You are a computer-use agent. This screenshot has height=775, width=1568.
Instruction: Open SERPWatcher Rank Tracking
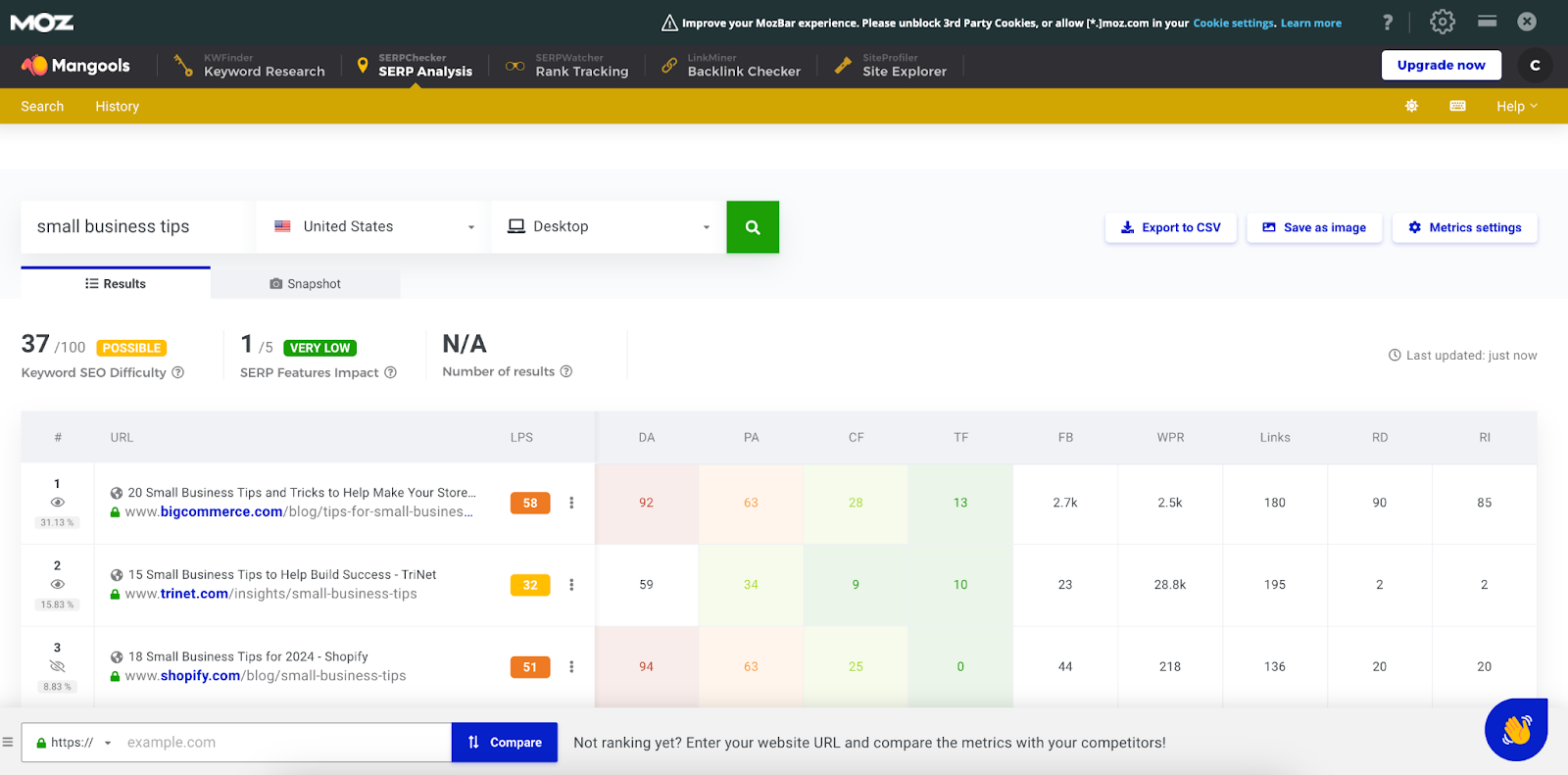pyautogui.click(x=567, y=66)
